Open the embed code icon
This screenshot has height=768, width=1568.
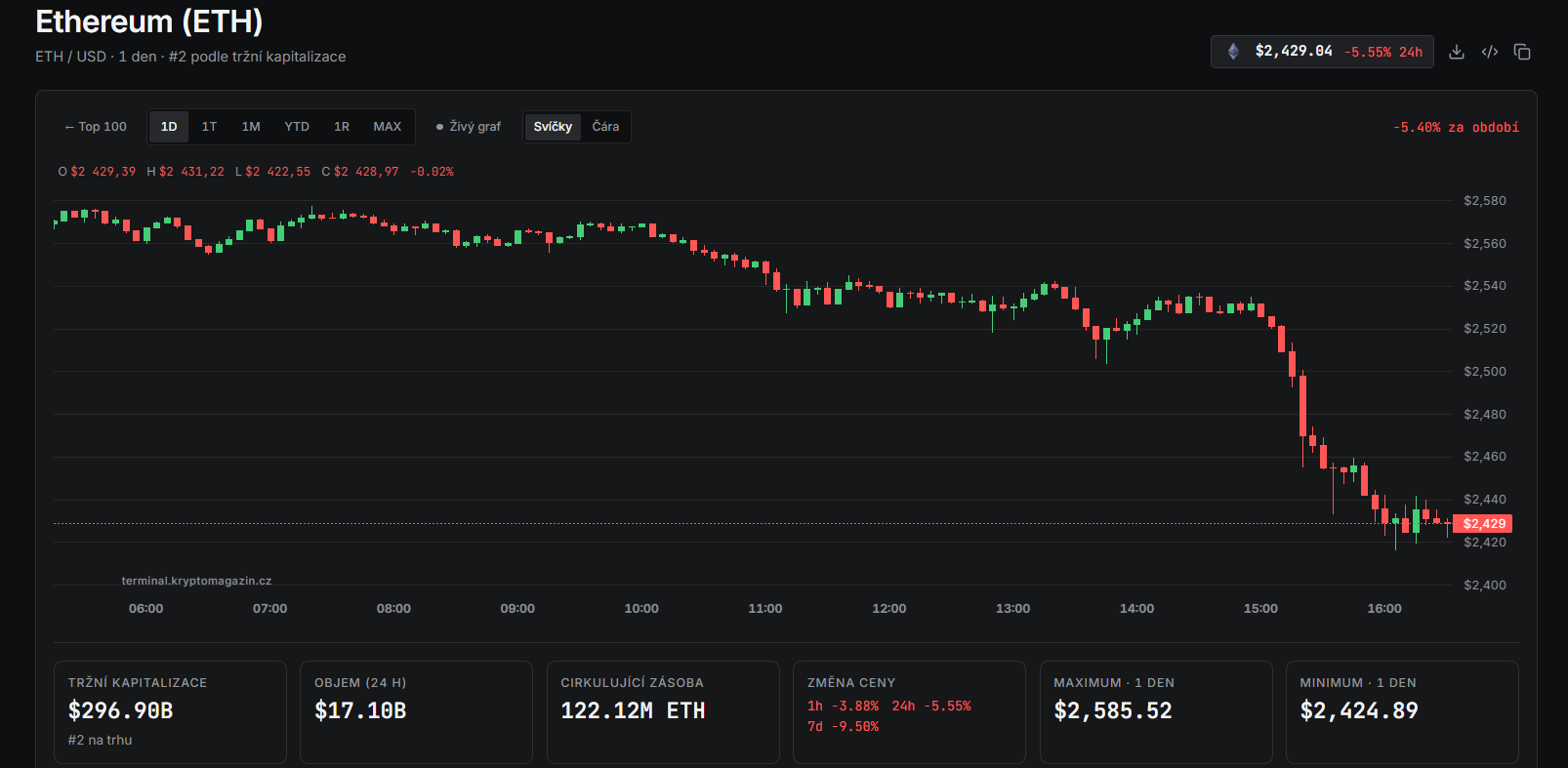pyautogui.click(x=1489, y=52)
